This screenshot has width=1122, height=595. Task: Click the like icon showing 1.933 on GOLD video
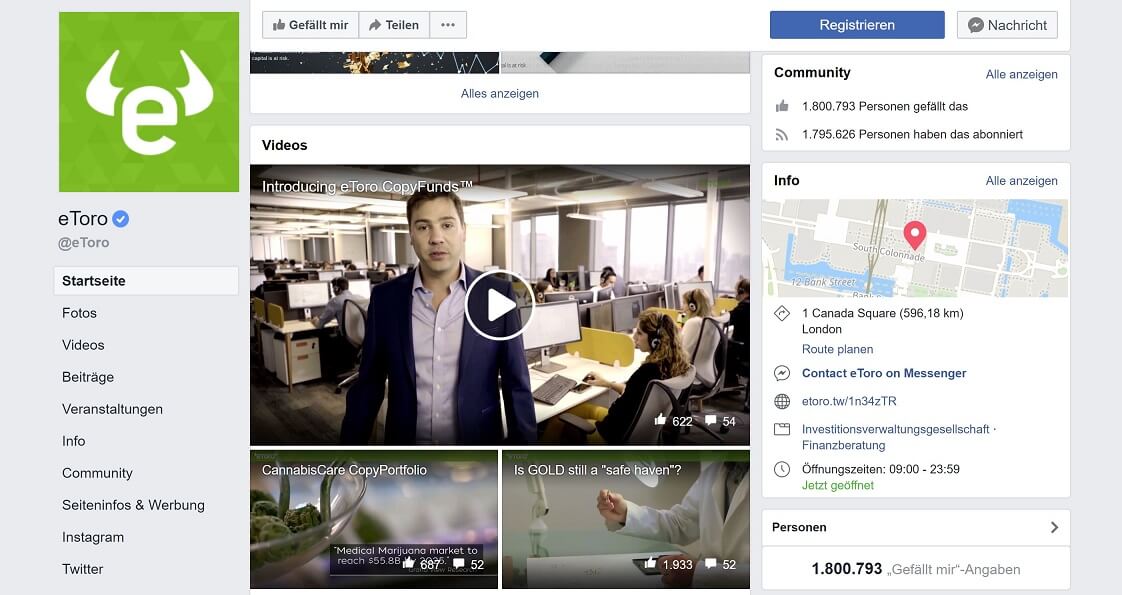(x=650, y=564)
